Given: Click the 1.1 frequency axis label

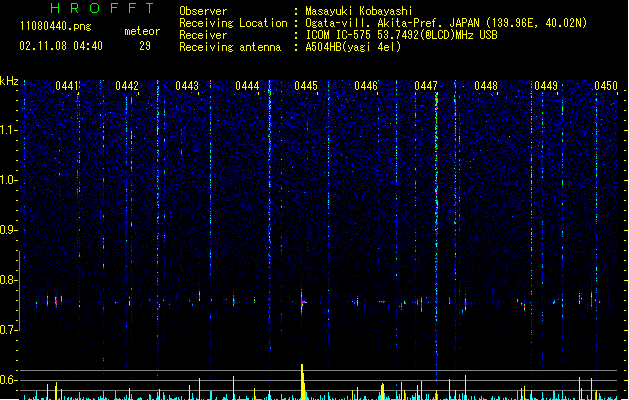Looking at the screenshot, I should 8,130.
